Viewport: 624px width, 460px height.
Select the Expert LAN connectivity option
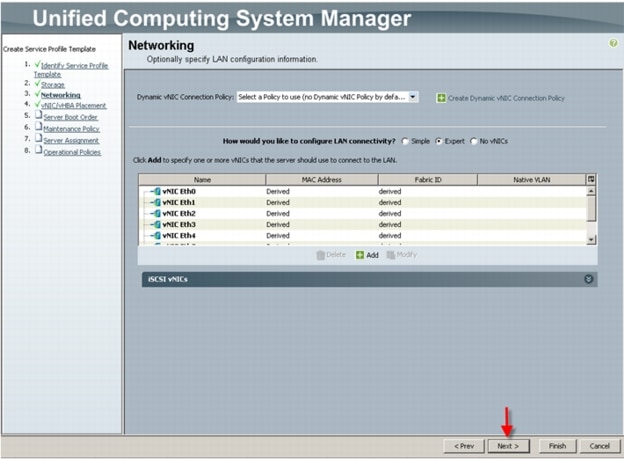pyautogui.click(x=439, y=141)
